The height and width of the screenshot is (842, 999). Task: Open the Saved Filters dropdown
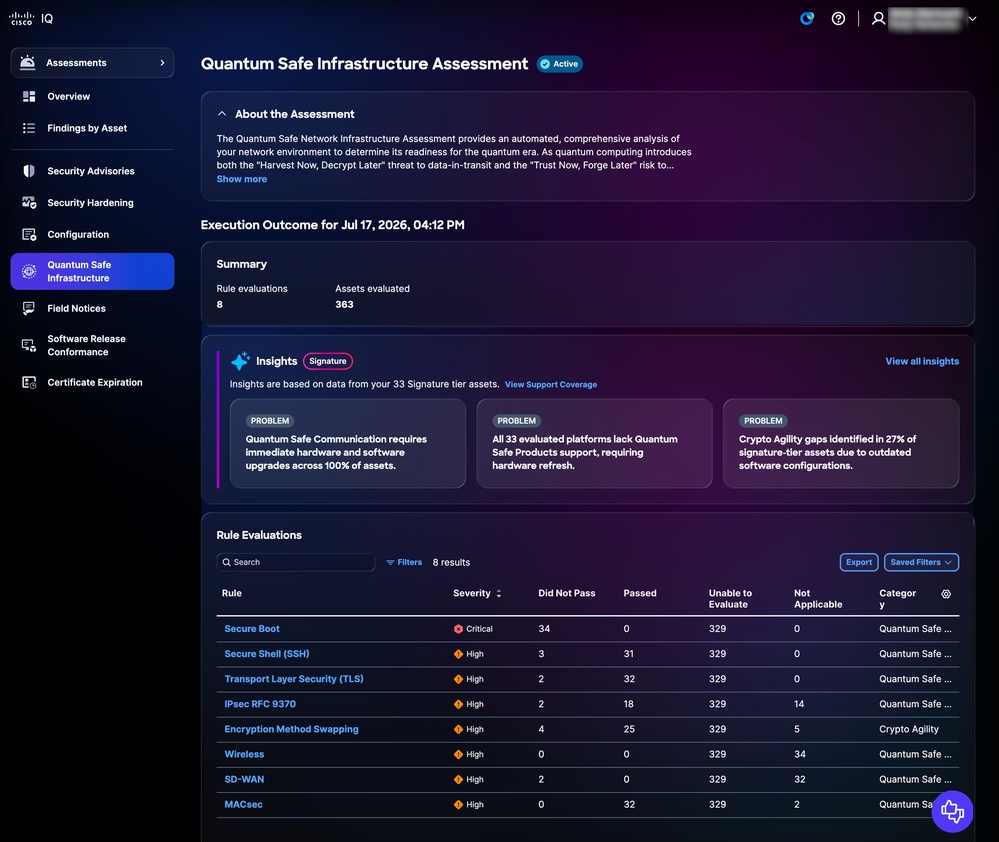921,562
